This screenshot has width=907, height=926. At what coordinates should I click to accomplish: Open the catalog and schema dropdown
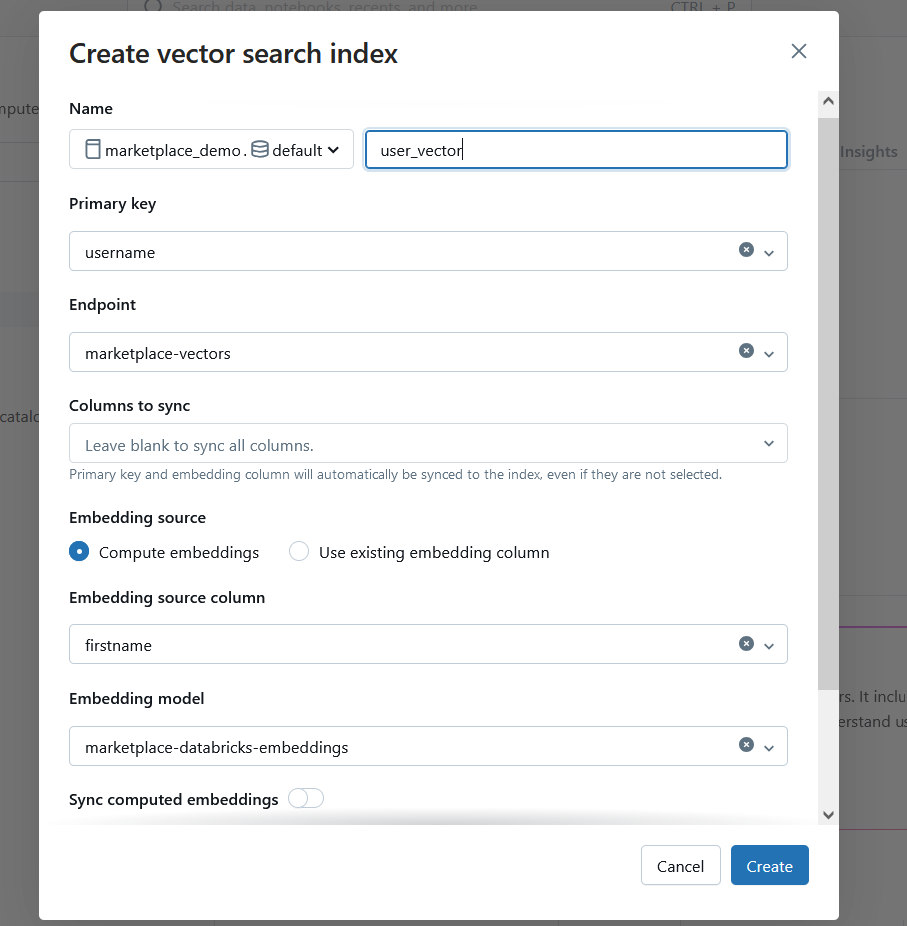(x=333, y=150)
